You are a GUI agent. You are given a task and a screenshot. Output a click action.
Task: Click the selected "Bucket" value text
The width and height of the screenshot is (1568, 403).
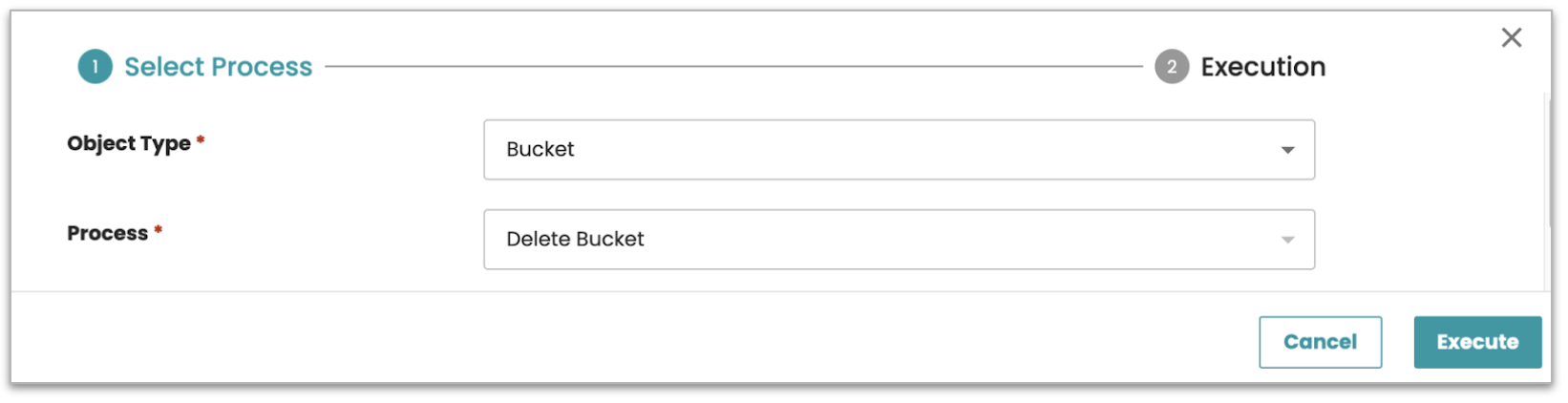click(540, 150)
